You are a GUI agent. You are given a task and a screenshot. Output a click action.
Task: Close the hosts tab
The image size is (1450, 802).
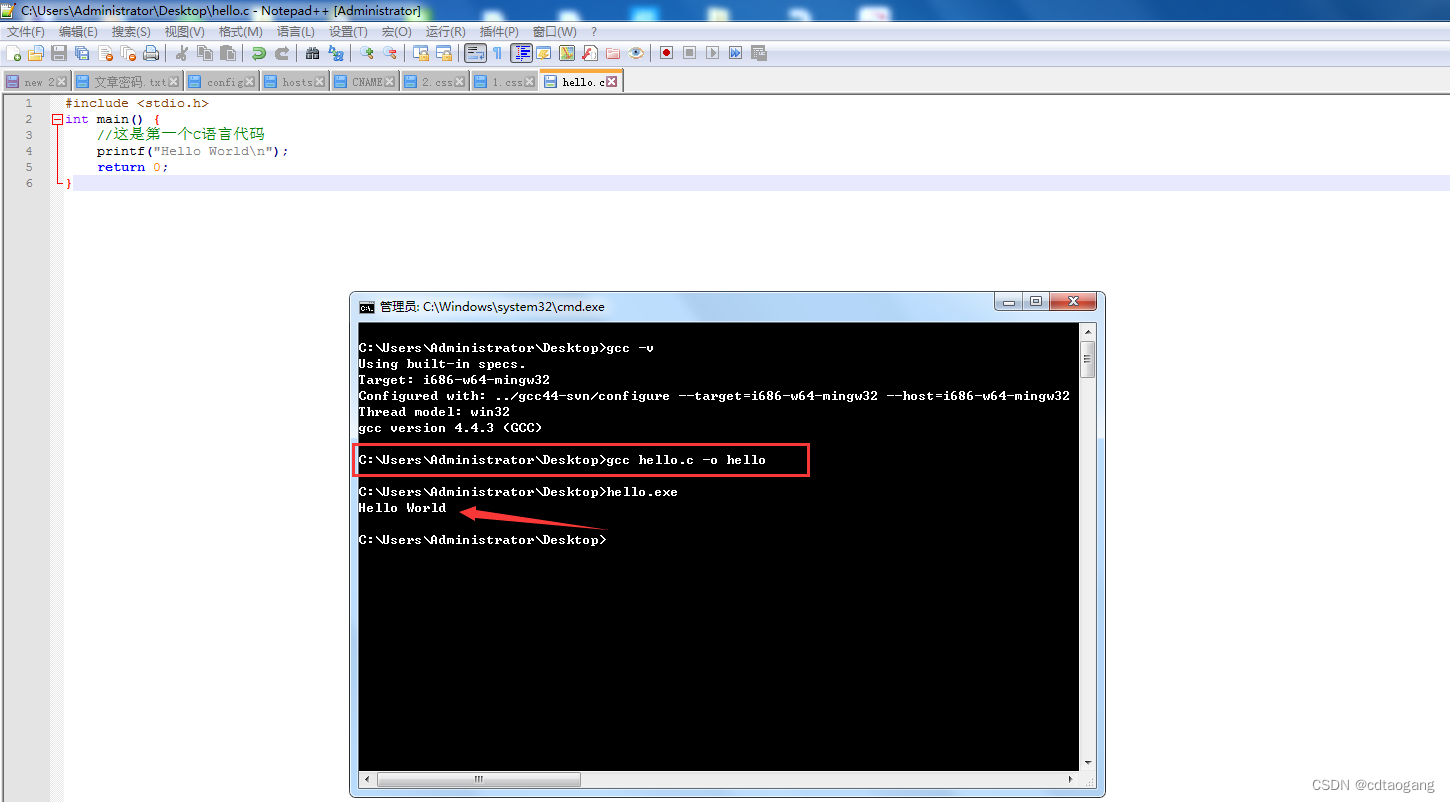[320, 82]
